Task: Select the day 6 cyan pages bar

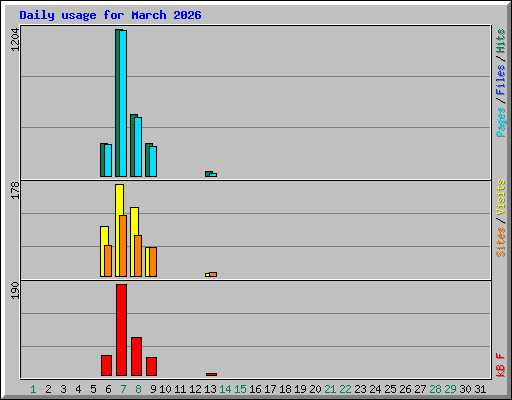Action: click(x=108, y=160)
